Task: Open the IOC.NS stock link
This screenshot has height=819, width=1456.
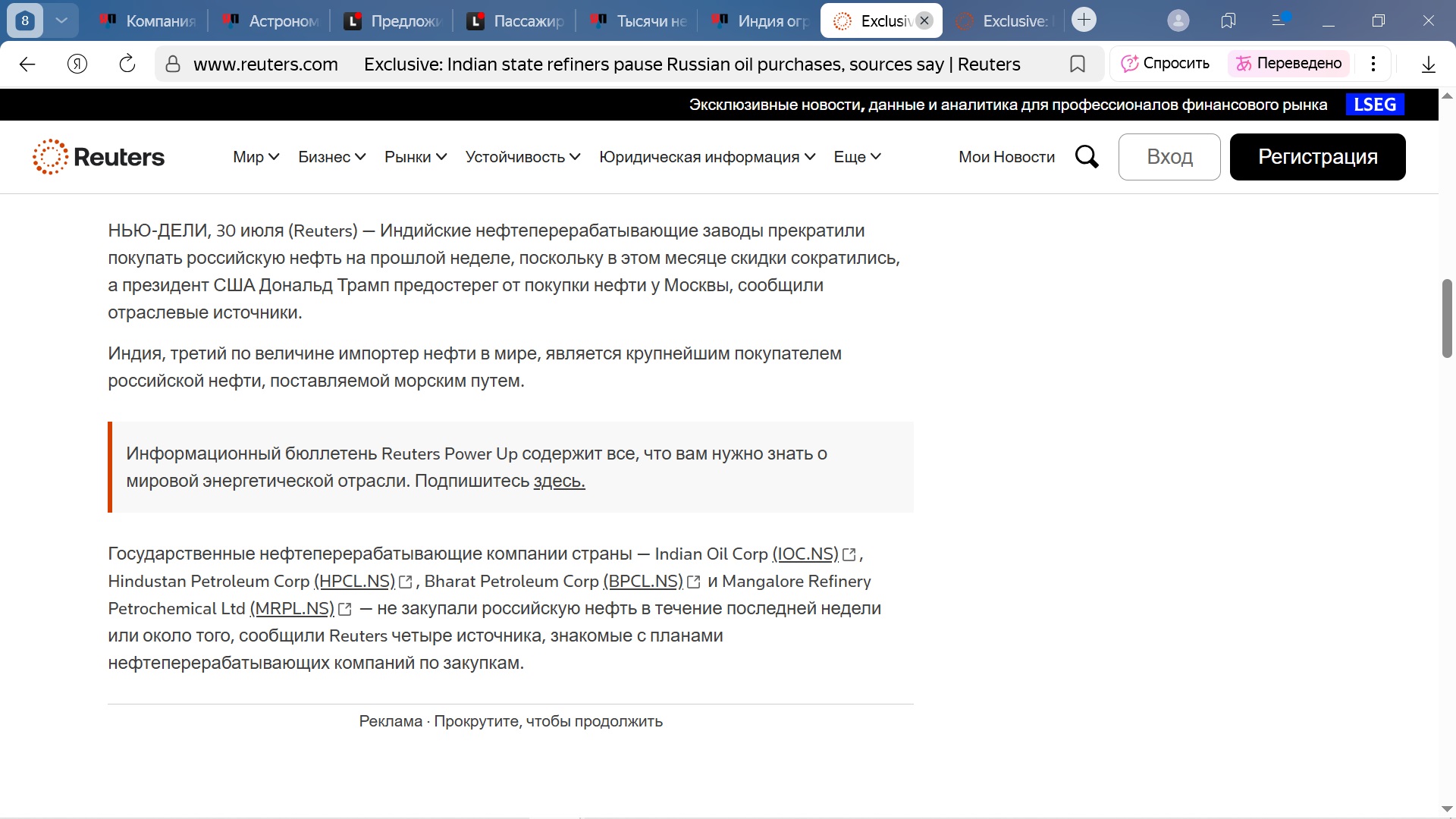Action: pos(805,554)
